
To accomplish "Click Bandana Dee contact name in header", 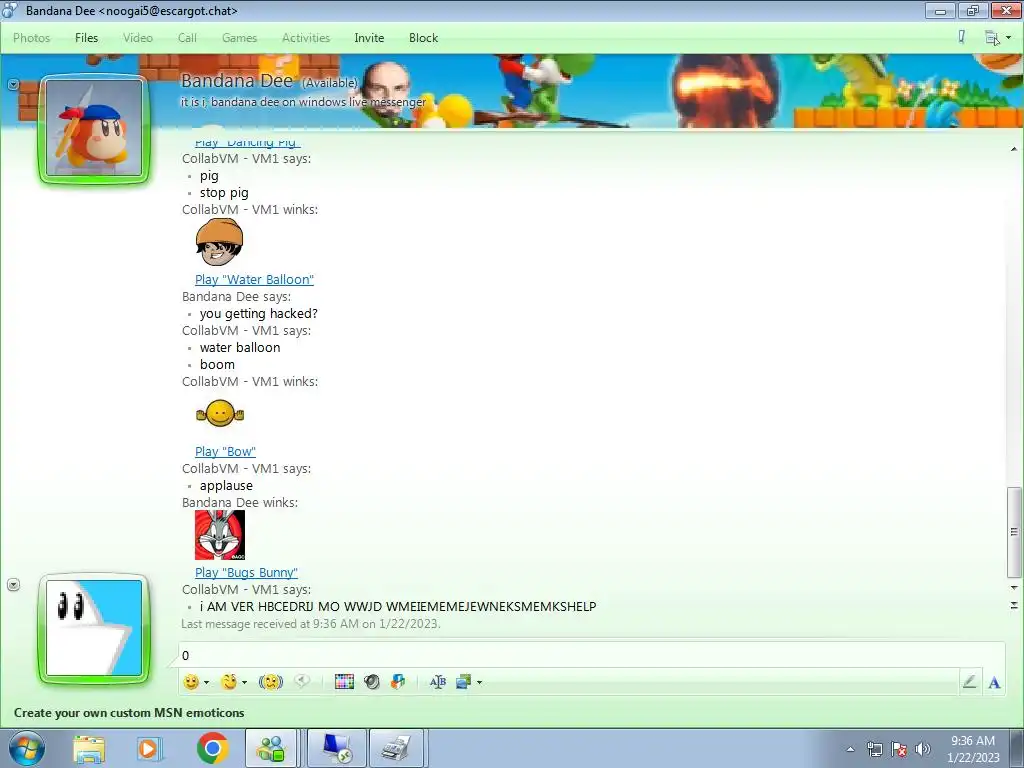I will 236,81.
